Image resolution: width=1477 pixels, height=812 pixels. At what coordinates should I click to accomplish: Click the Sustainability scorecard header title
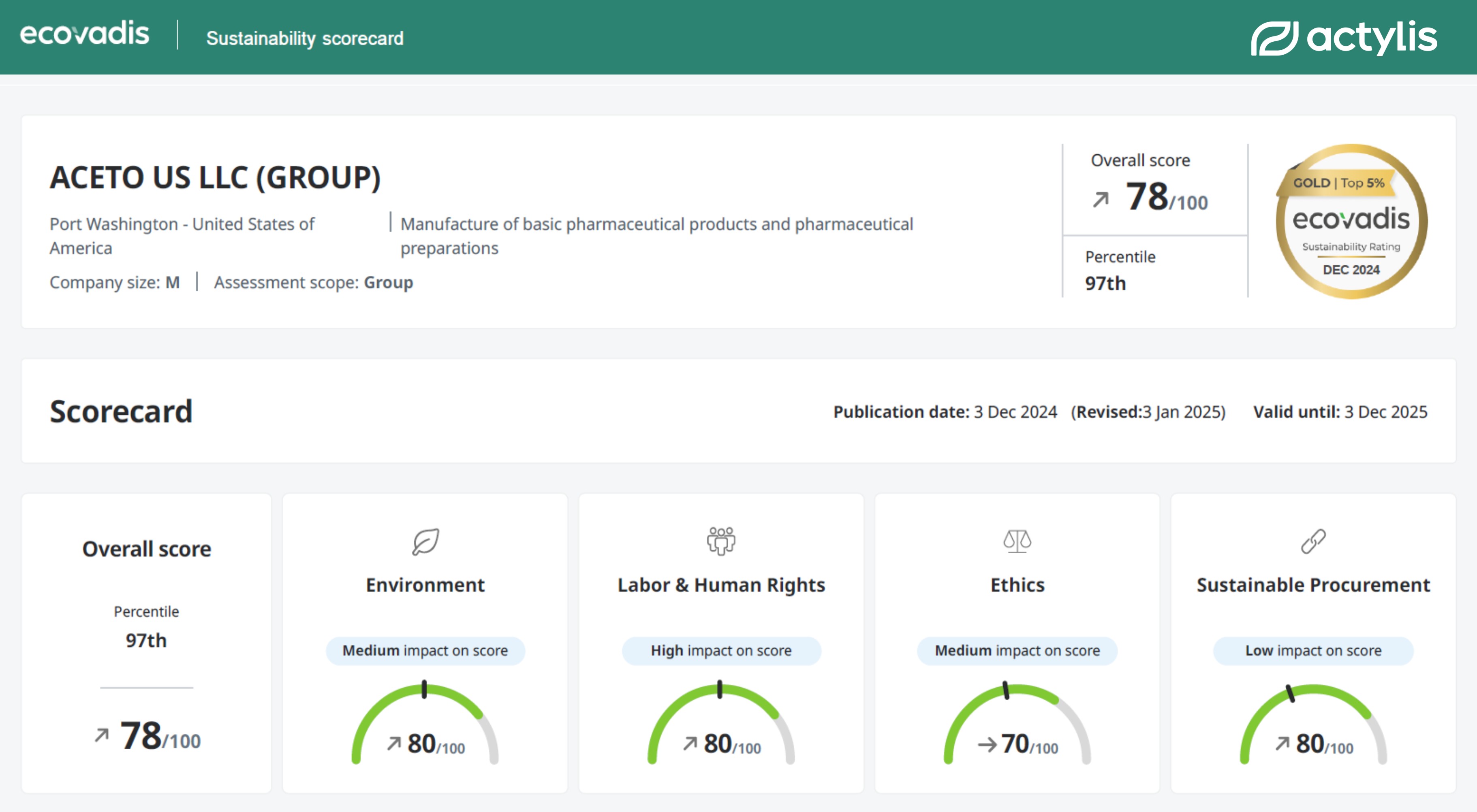click(x=304, y=38)
